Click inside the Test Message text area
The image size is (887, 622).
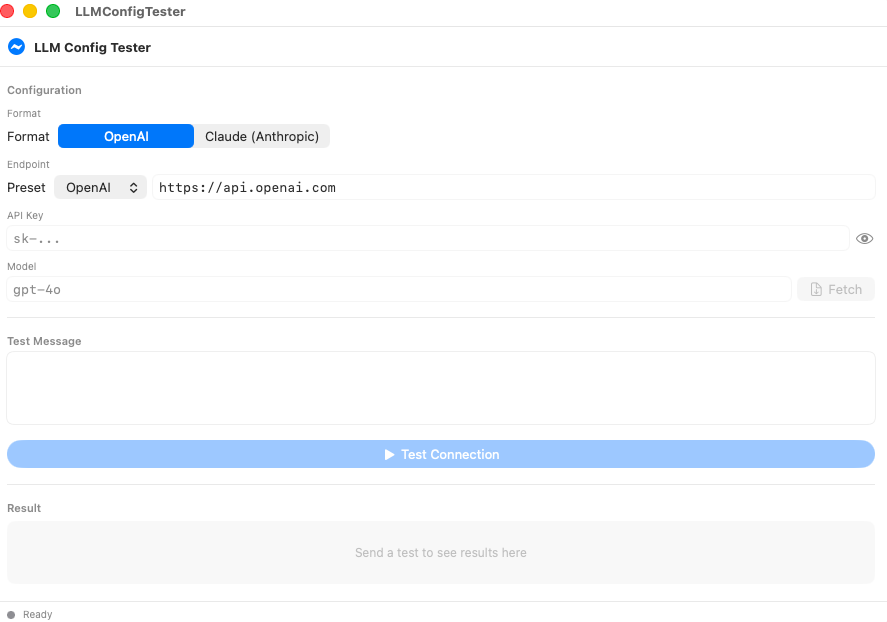(x=441, y=388)
